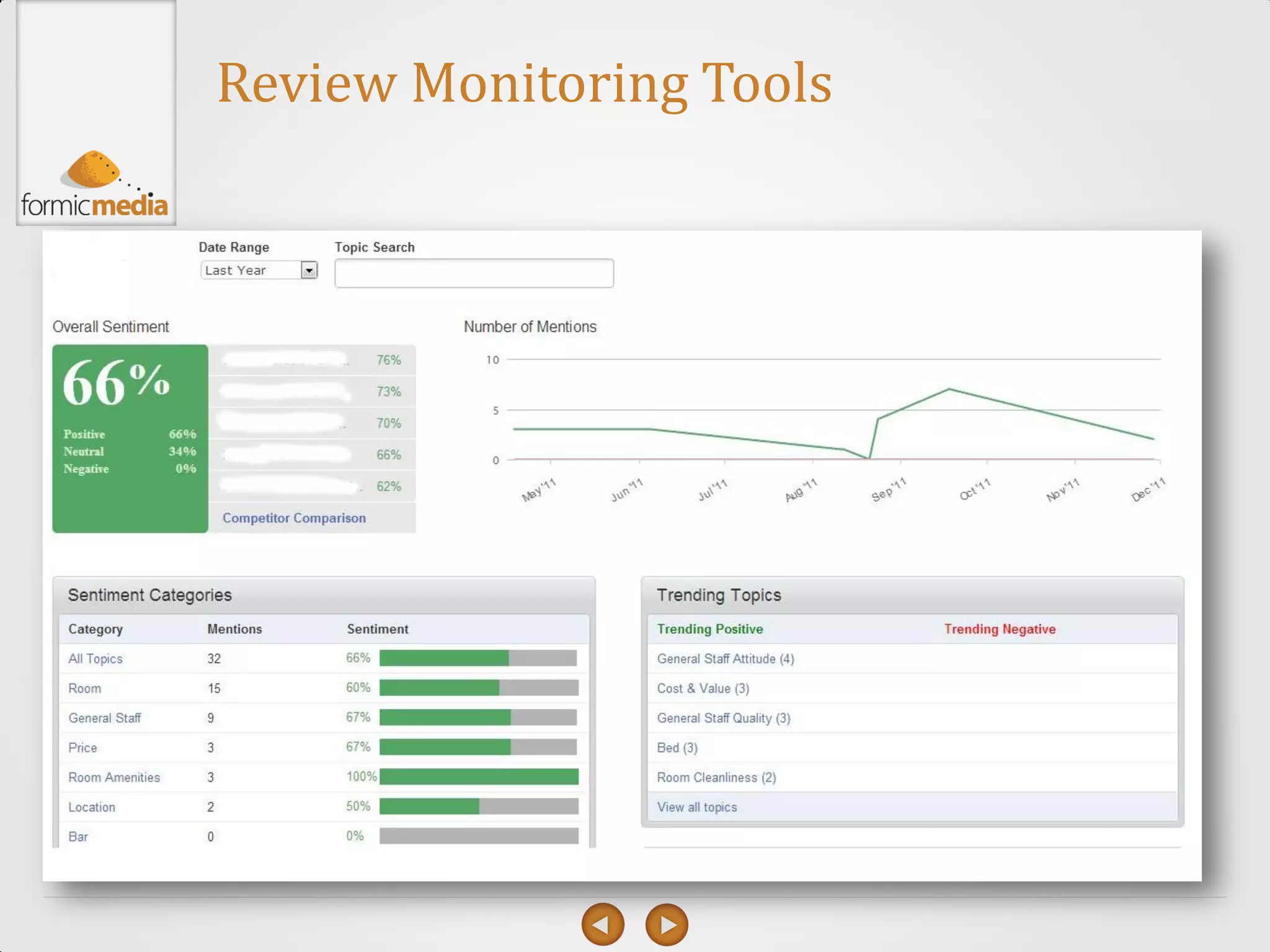Click the Sentiment column header
Viewport: 1270px width, 952px height.
click(x=378, y=629)
